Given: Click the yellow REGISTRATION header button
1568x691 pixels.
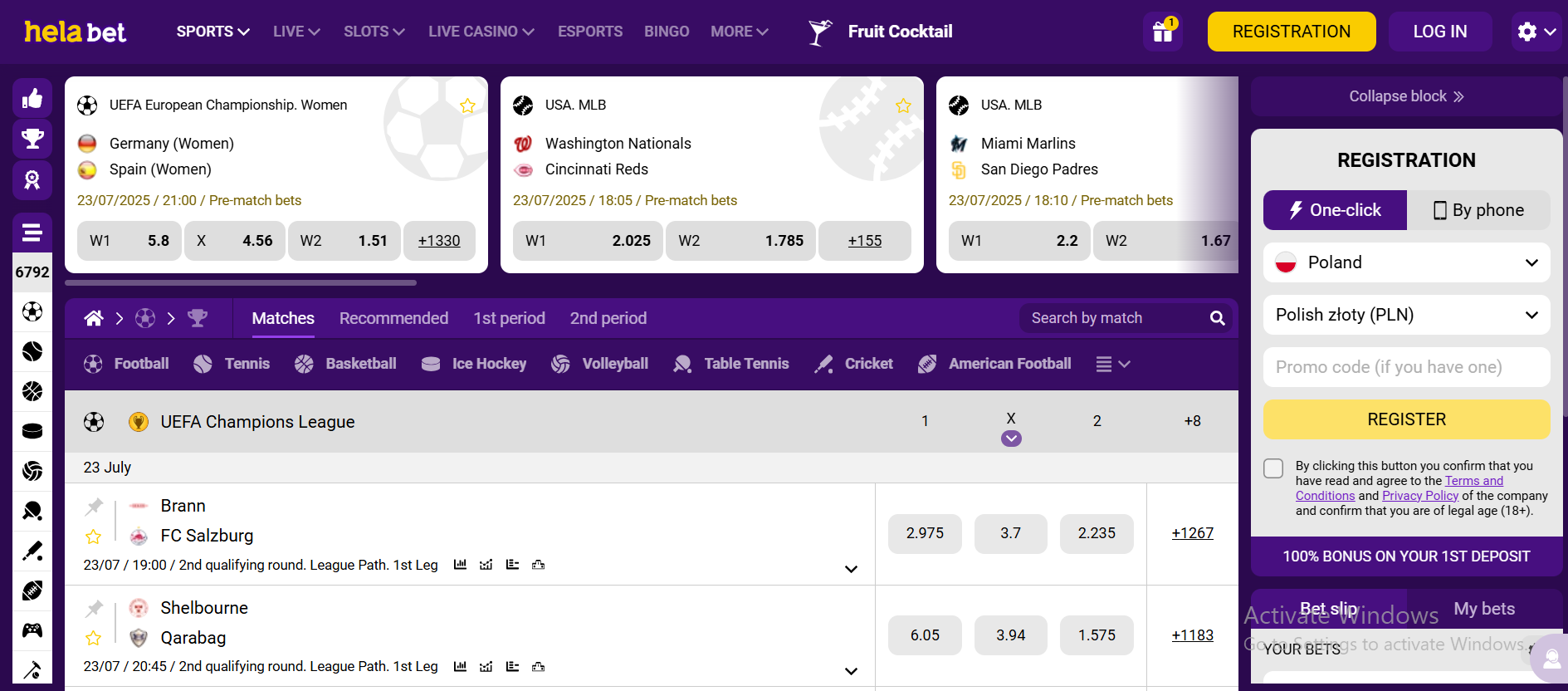Looking at the screenshot, I should click(x=1292, y=32).
